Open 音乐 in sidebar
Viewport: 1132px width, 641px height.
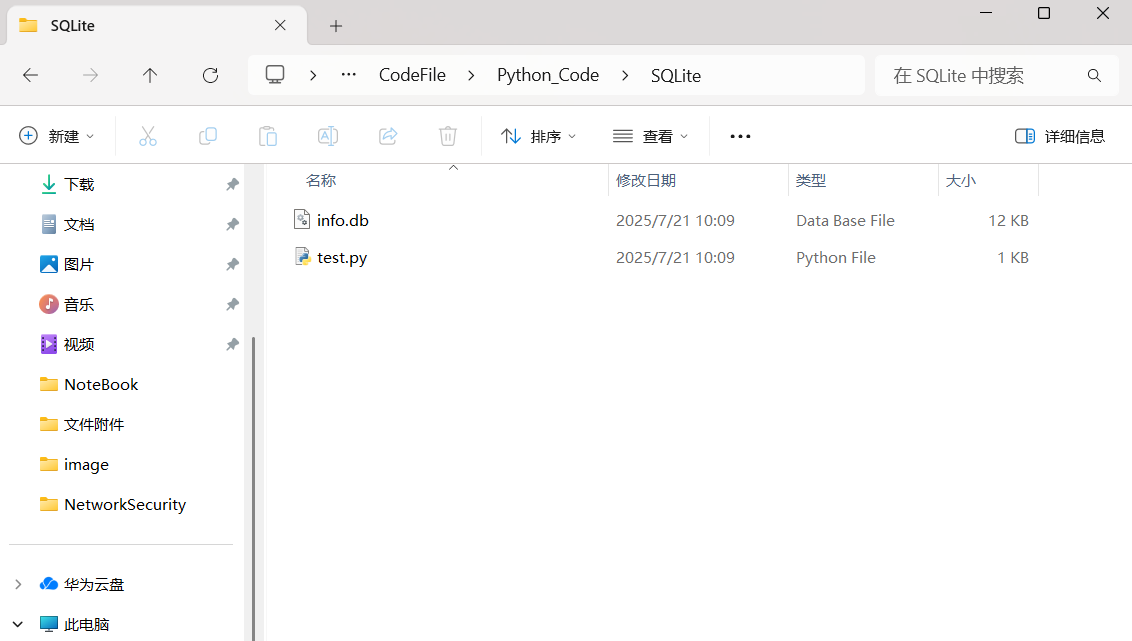79,305
